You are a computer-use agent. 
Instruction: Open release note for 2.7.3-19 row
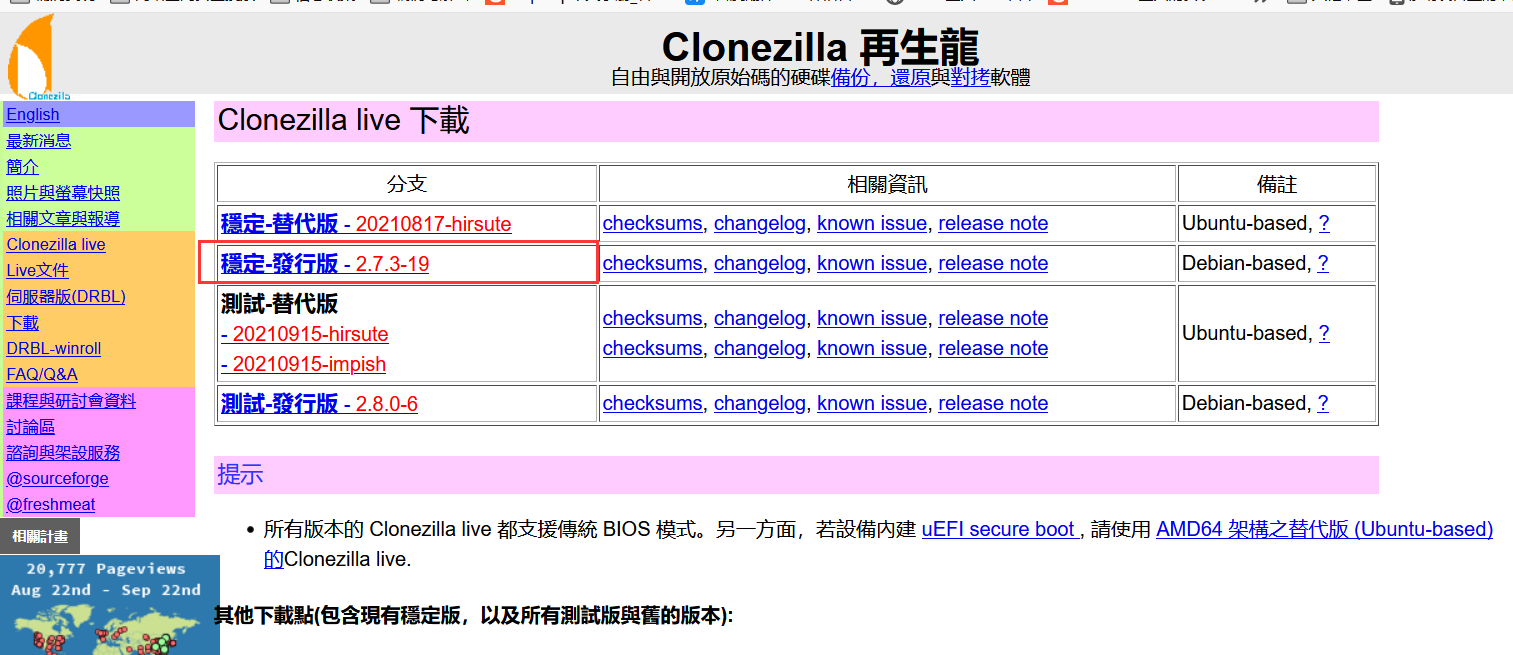point(993,264)
